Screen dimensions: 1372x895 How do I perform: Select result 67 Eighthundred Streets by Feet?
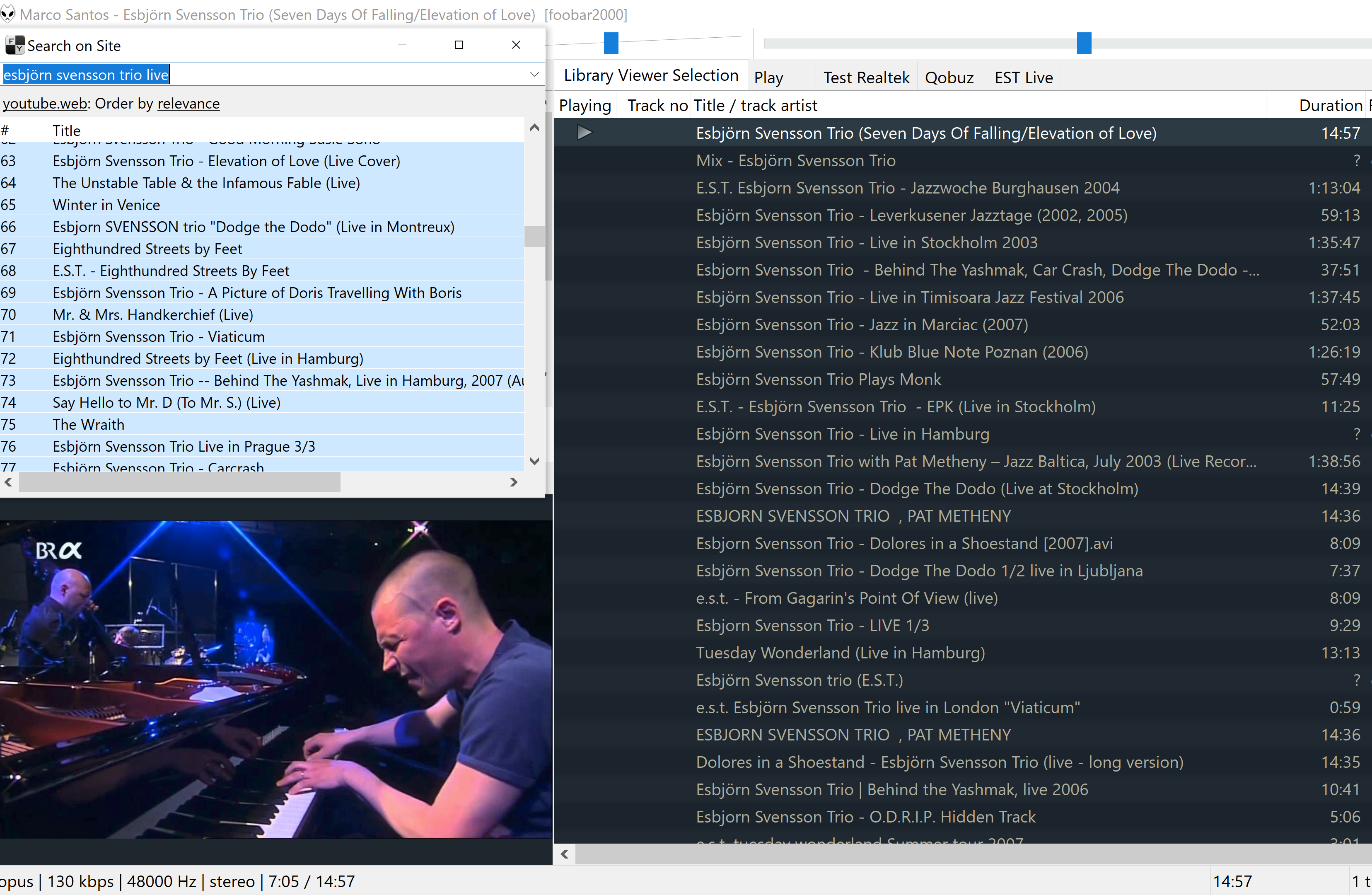coord(262,249)
